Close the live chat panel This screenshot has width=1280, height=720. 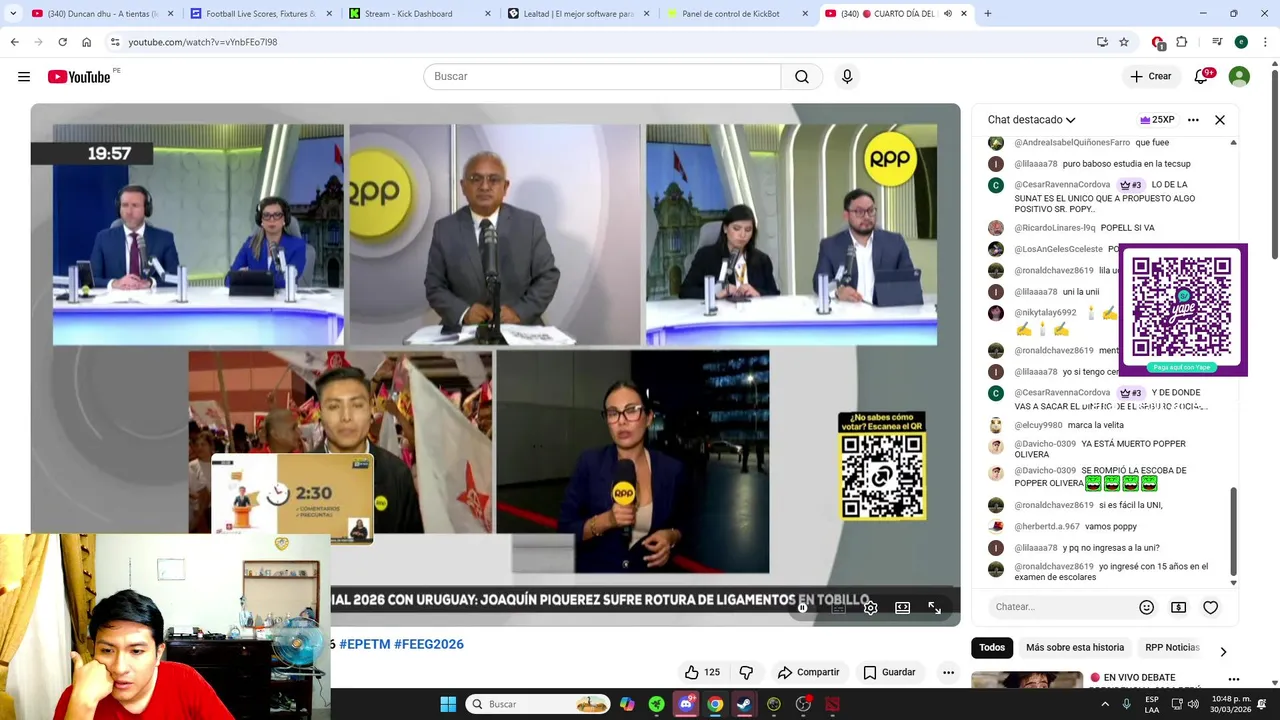point(1220,120)
